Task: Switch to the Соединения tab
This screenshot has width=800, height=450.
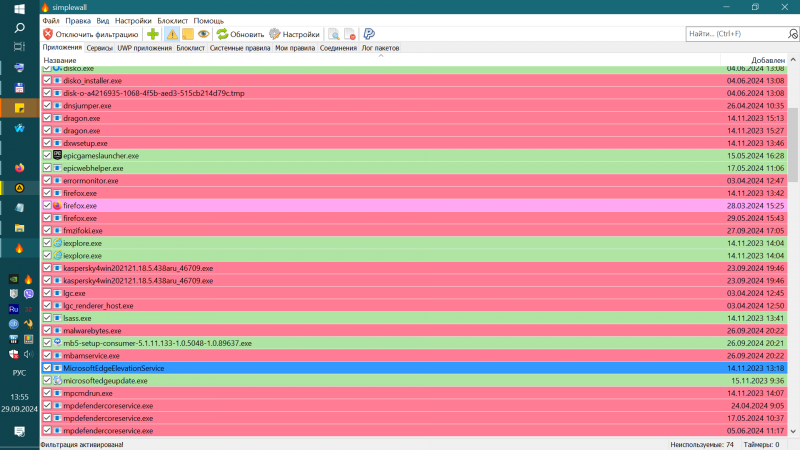Action: [338, 48]
